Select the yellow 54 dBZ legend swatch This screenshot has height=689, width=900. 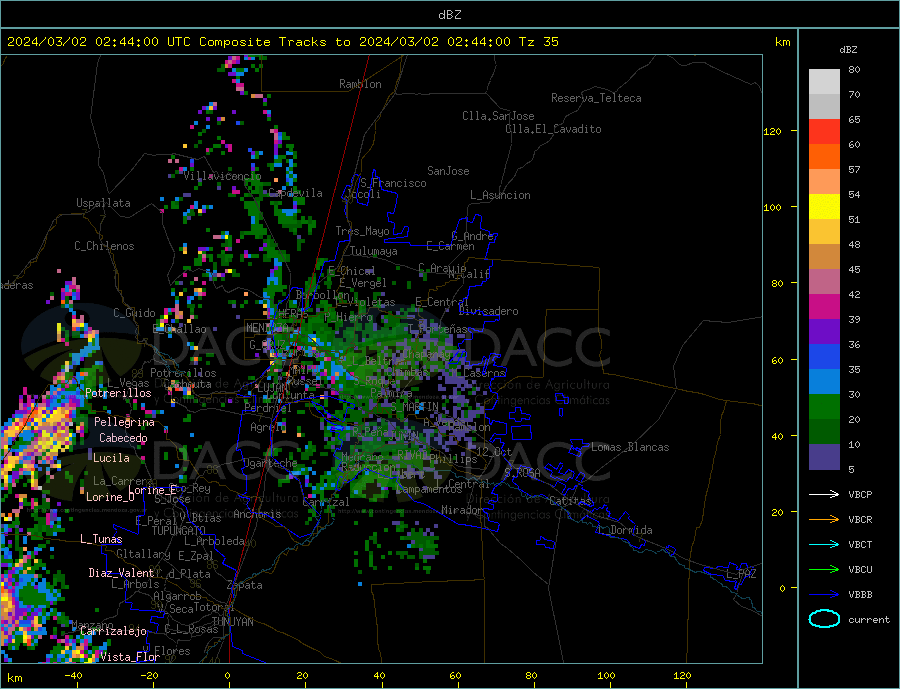click(824, 207)
